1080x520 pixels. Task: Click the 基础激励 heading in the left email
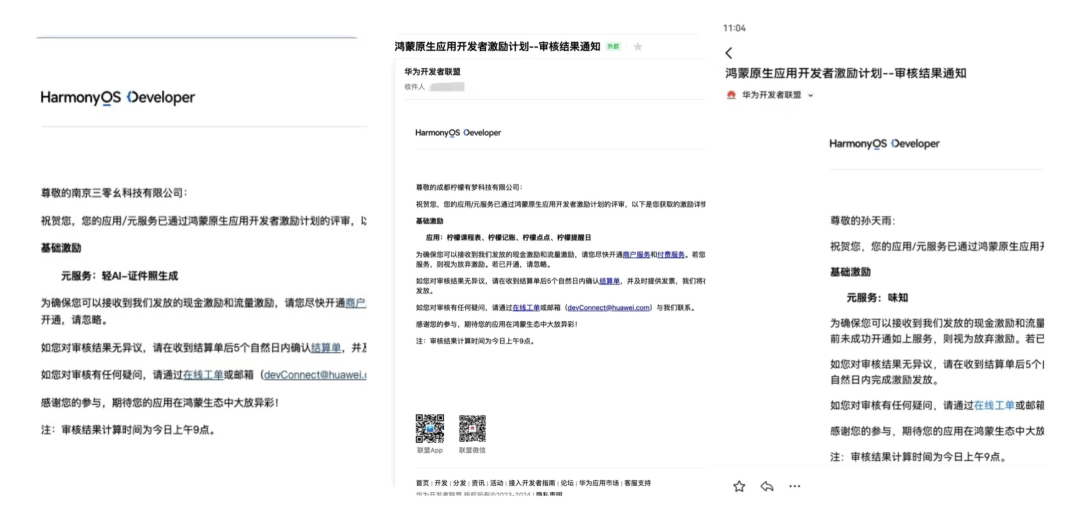[x=61, y=248]
